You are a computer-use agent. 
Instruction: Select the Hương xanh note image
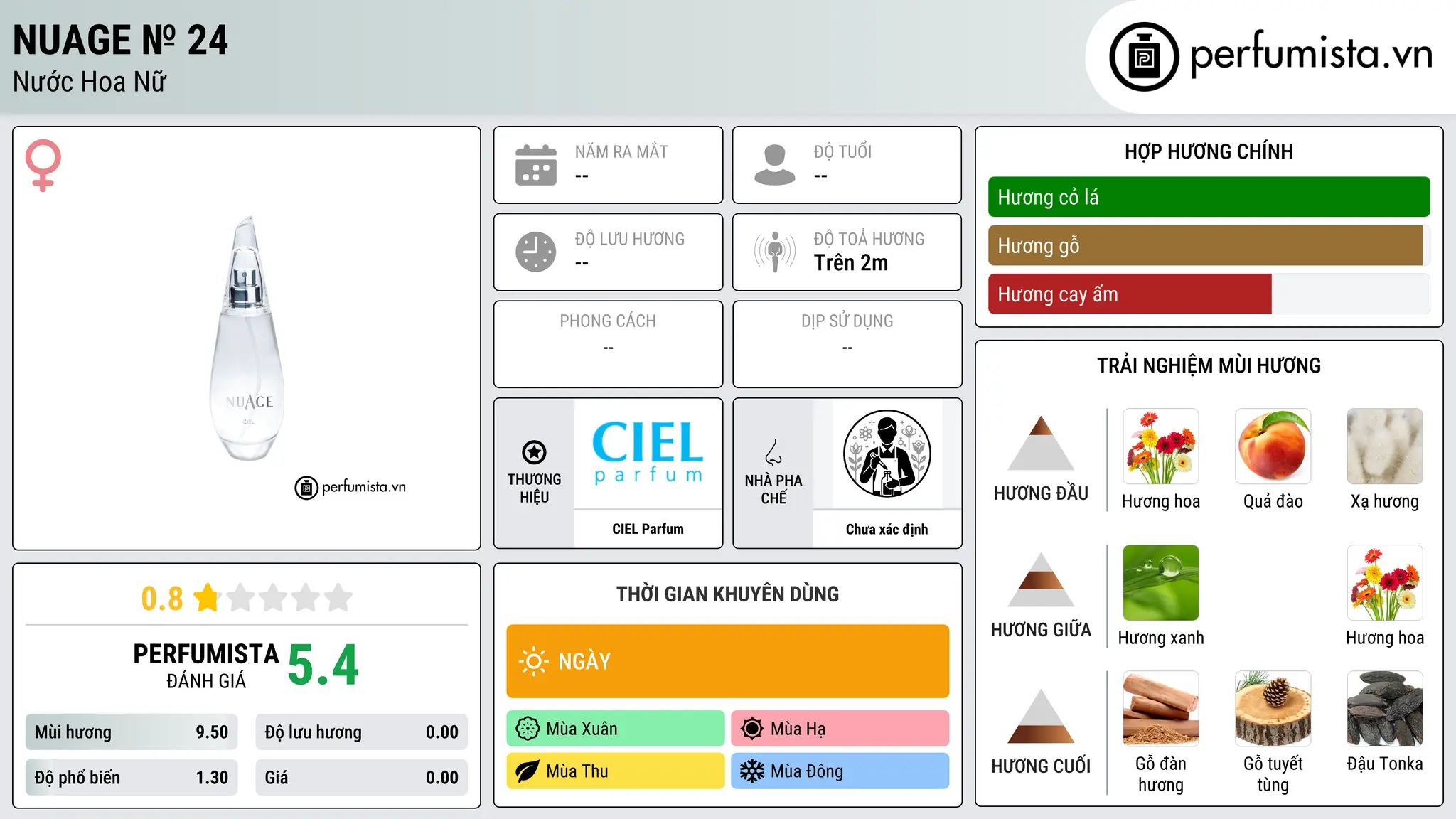pyautogui.click(x=1161, y=583)
